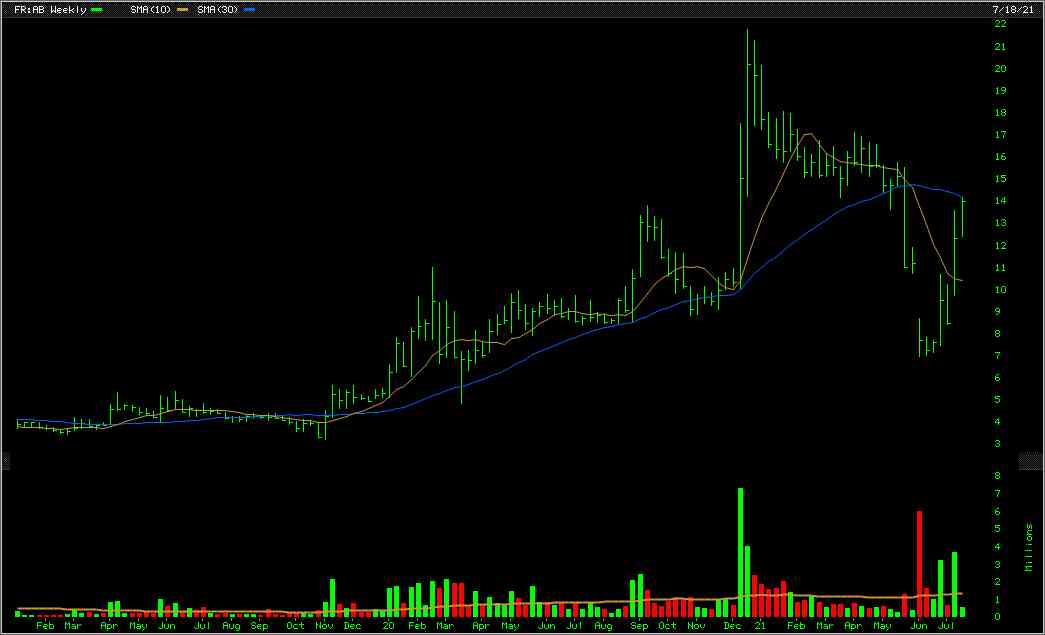1045x635 pixels.
Task: Click the vertical Millions volume label
Action: [x=1028, y=547]
